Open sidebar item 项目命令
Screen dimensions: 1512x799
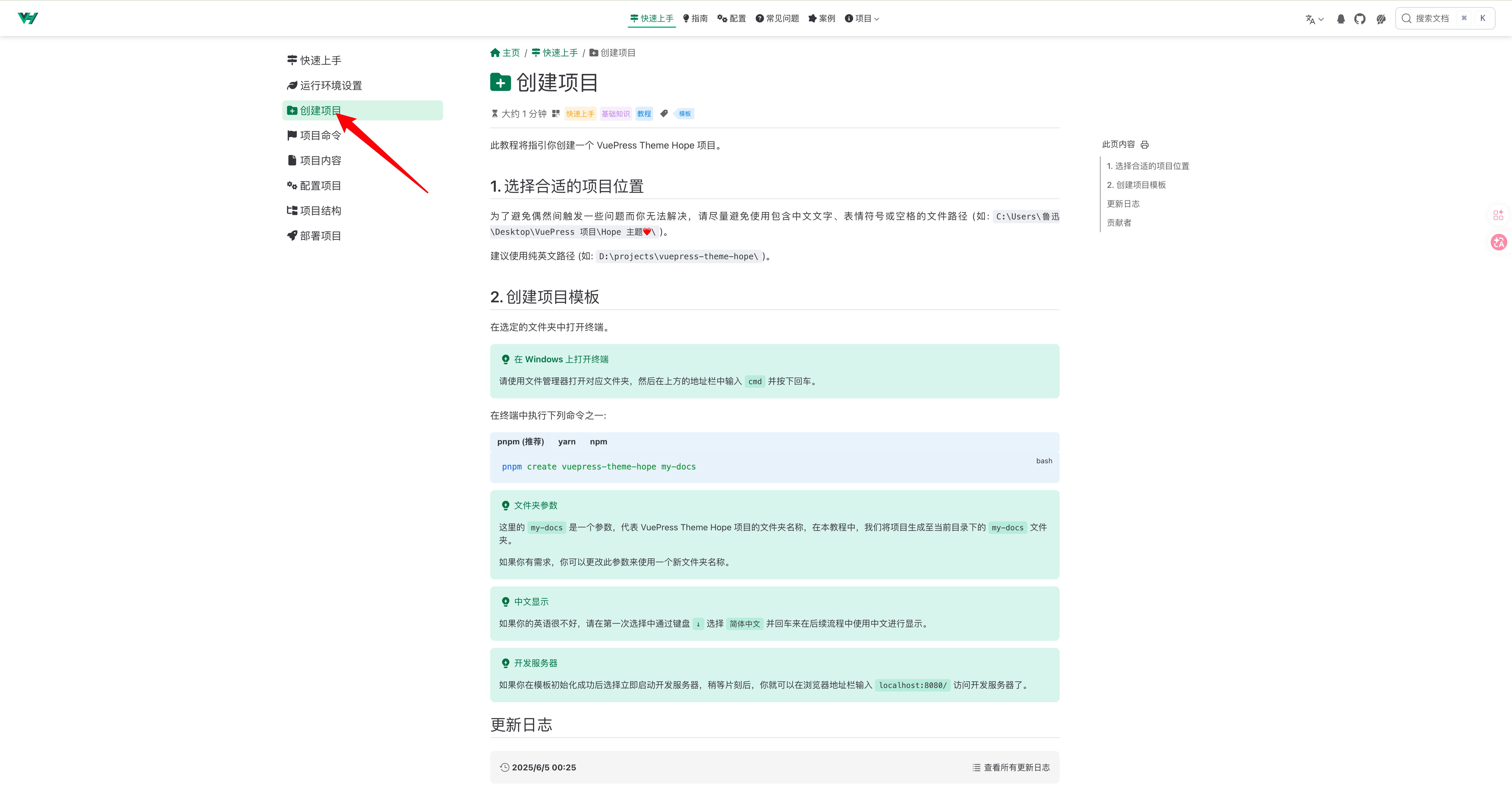[362, 136]
